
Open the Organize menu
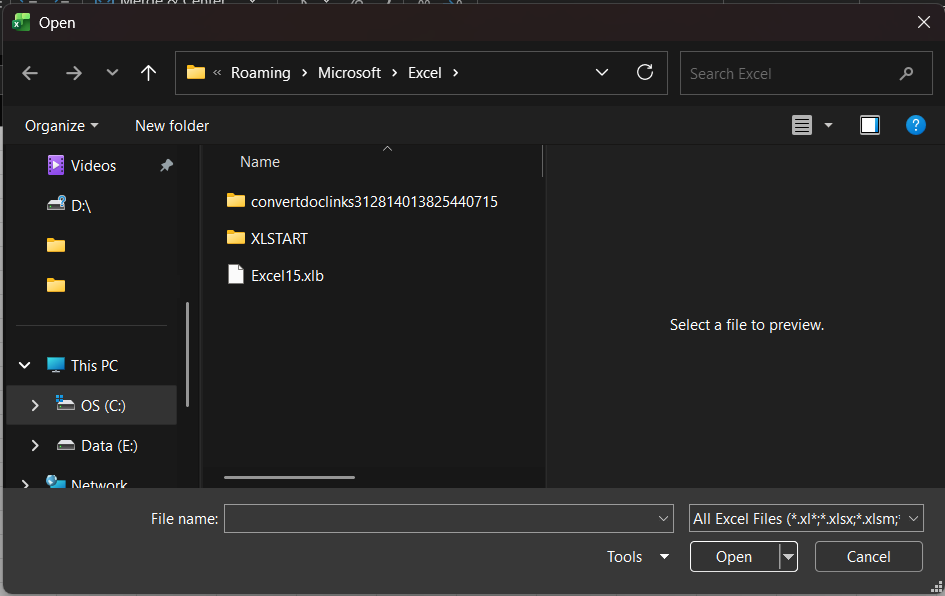pos(61,125)
